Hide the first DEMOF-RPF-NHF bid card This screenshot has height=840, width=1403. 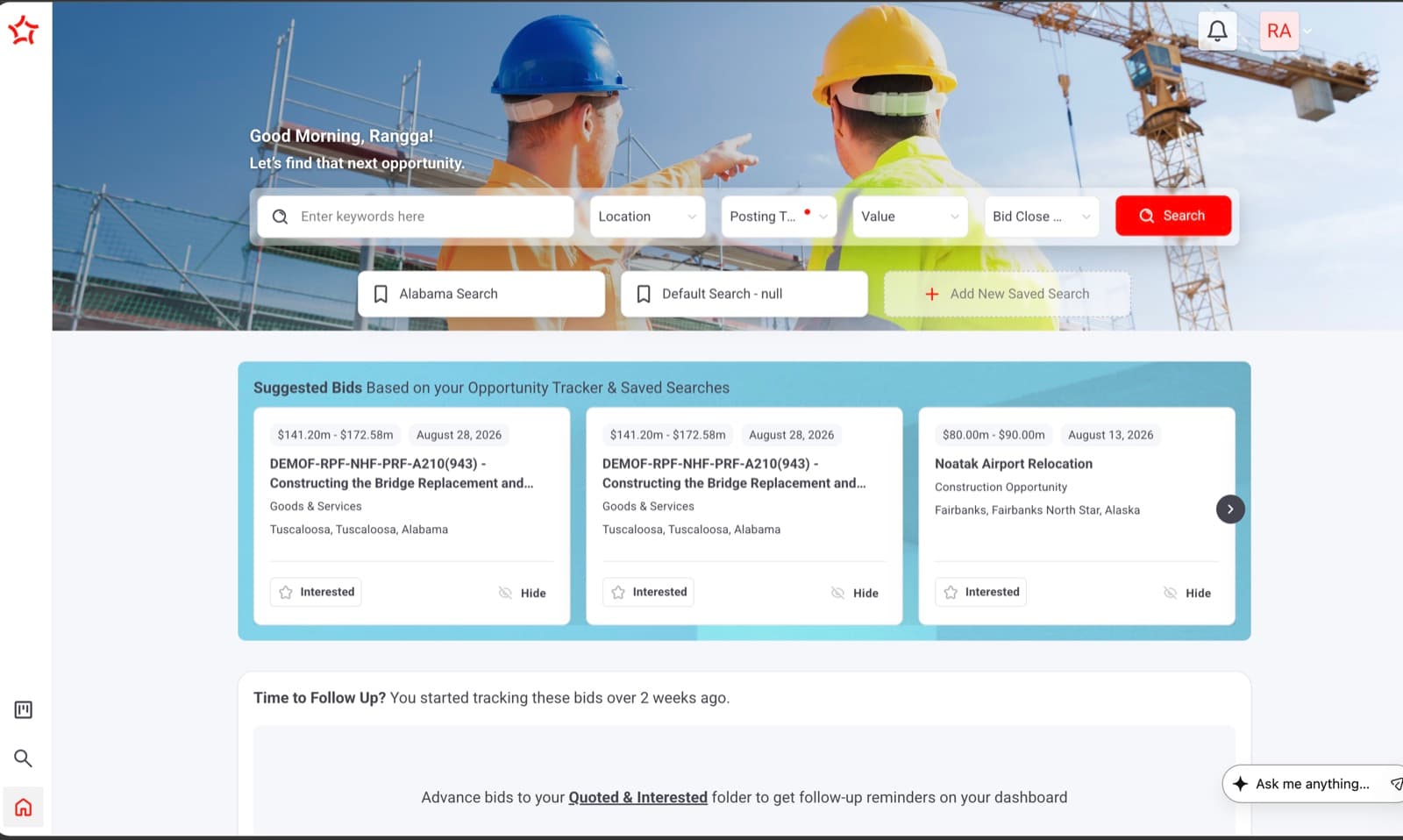522,593
